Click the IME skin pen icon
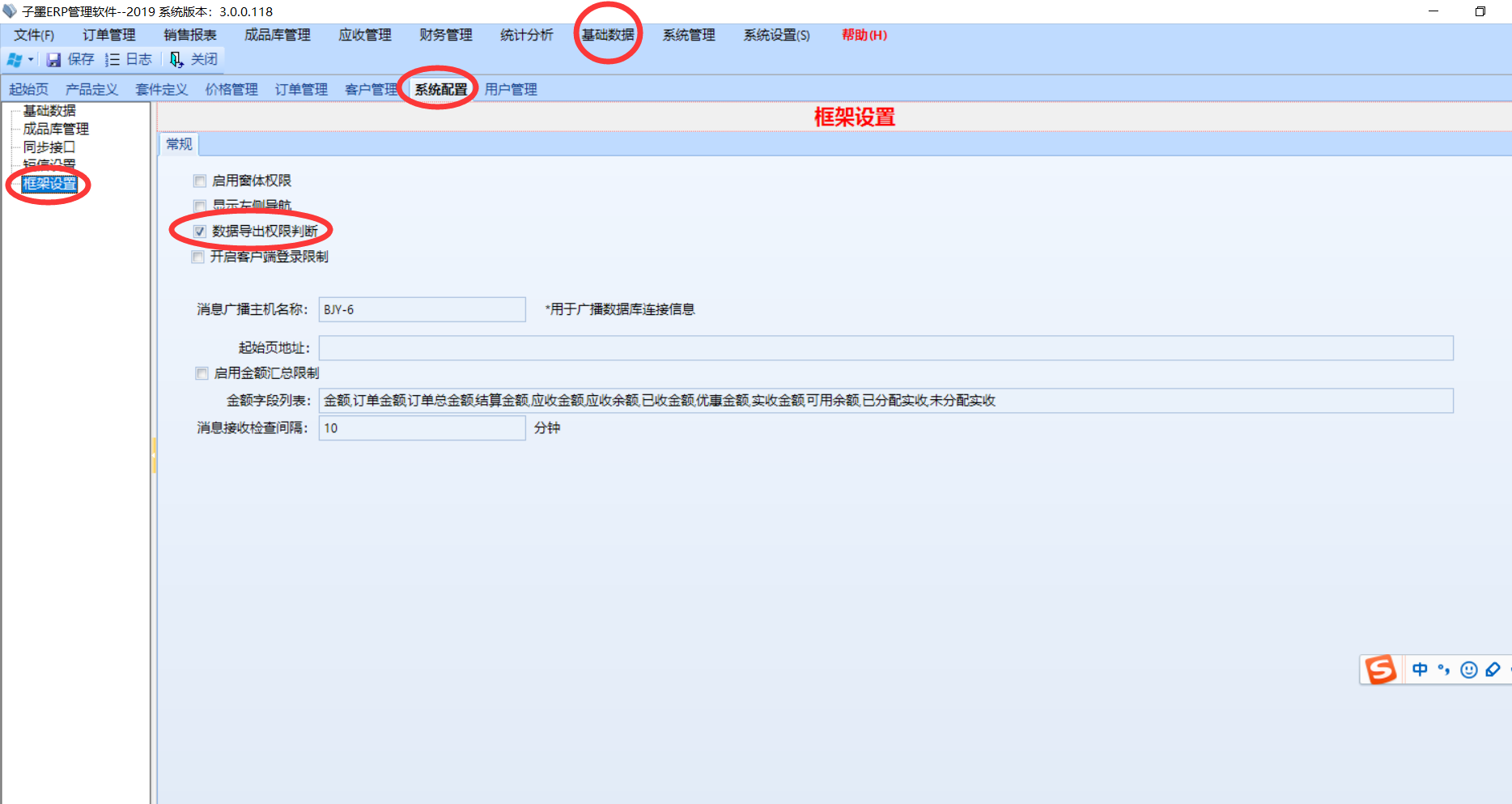This screenshot has width=1512, height=804. click(x=1493, y=670)
